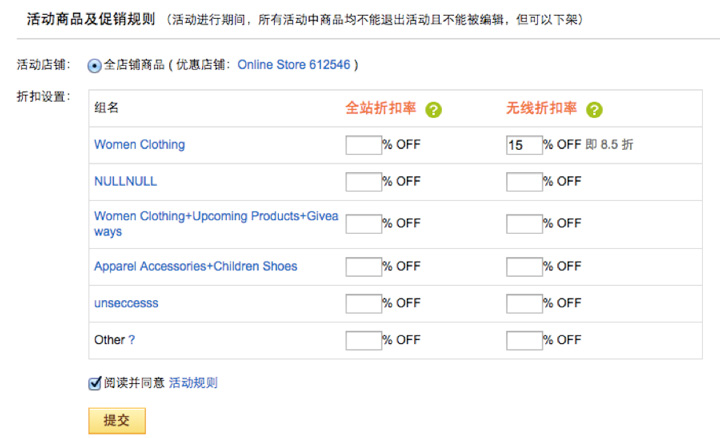Open the Women Clothing group link

(140, 145)
